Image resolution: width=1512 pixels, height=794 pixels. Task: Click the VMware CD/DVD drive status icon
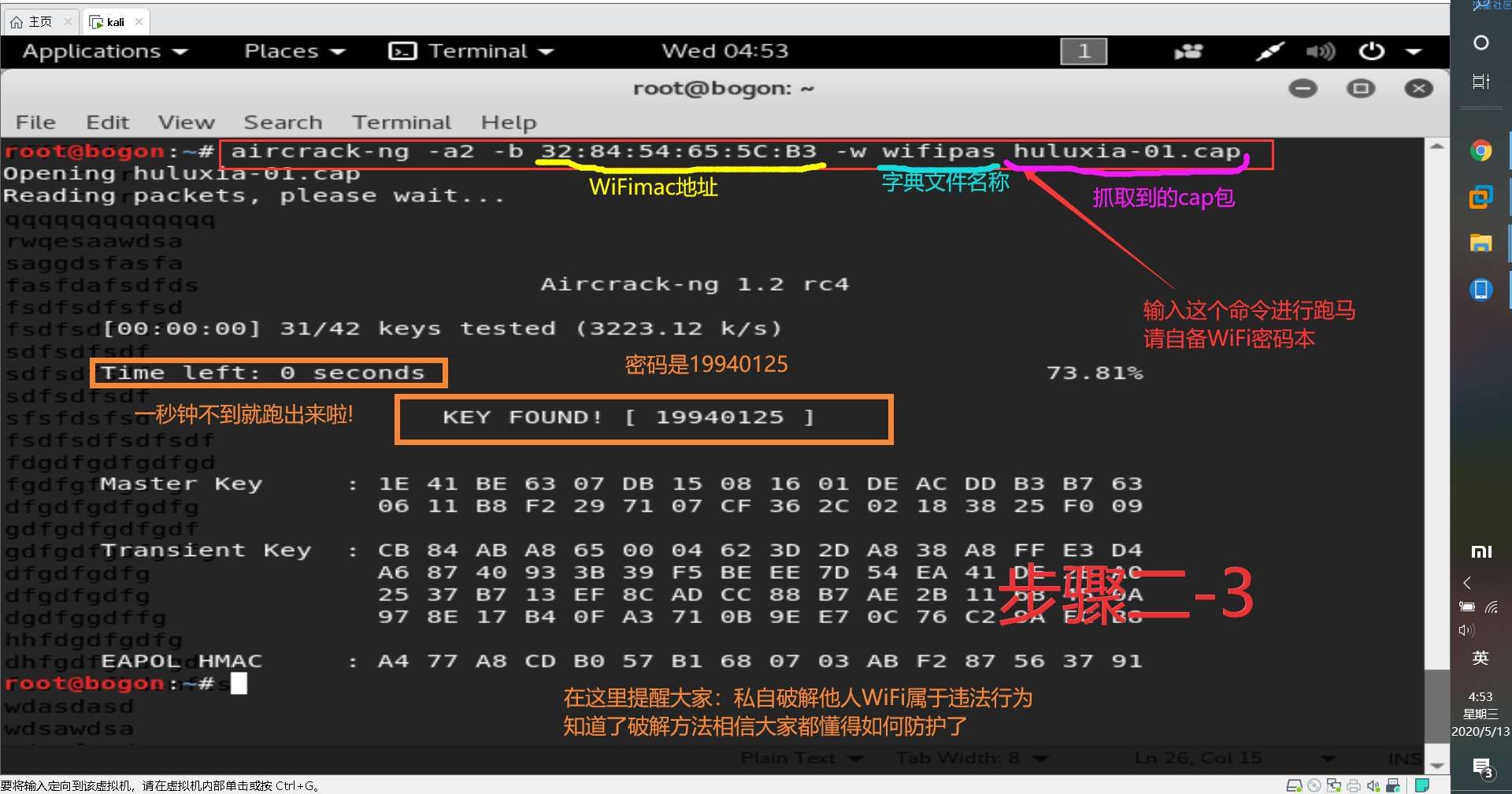click(1314, 785)
